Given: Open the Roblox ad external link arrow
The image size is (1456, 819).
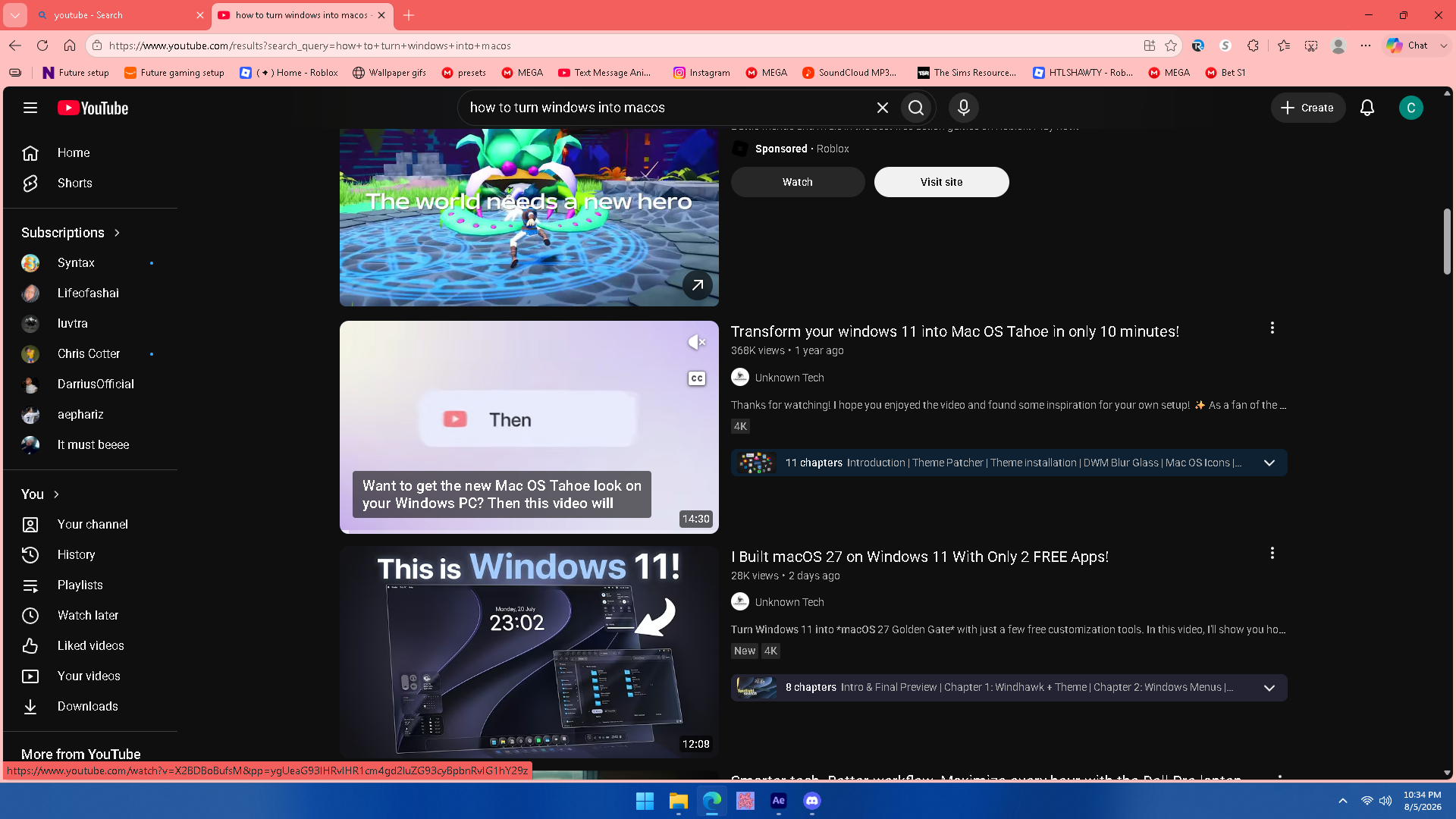Looking at the screenshot, I should tap(698, 285).
